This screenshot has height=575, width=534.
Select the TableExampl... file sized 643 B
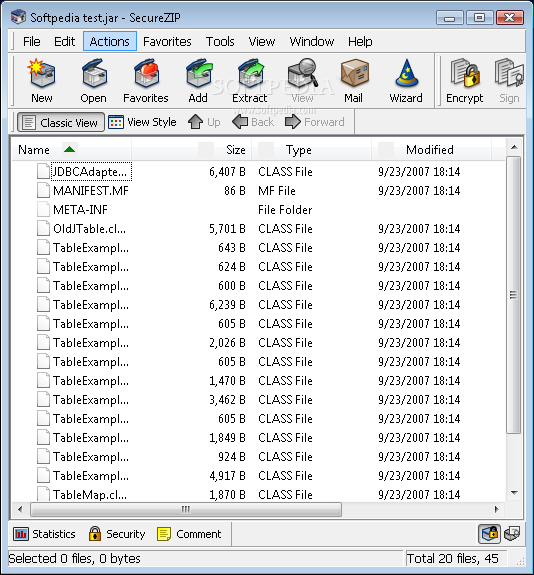pyautogui.click(x=91, y=248)
